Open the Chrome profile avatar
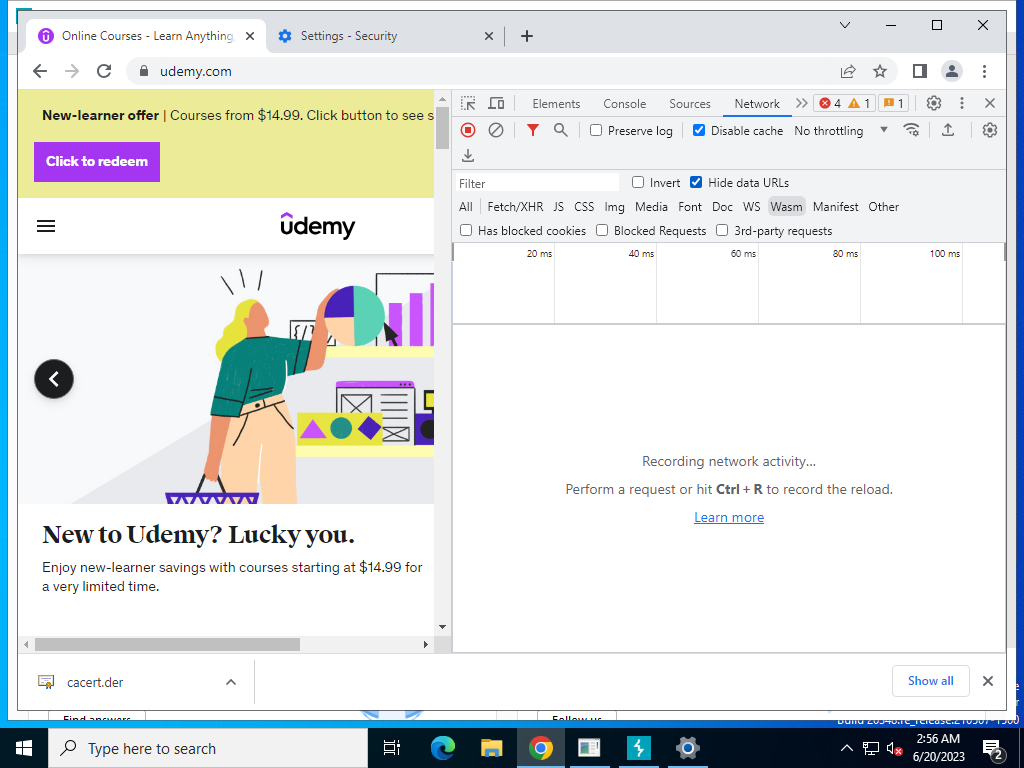This screenshot has width=1024, height=768. [x=952, y=71]
